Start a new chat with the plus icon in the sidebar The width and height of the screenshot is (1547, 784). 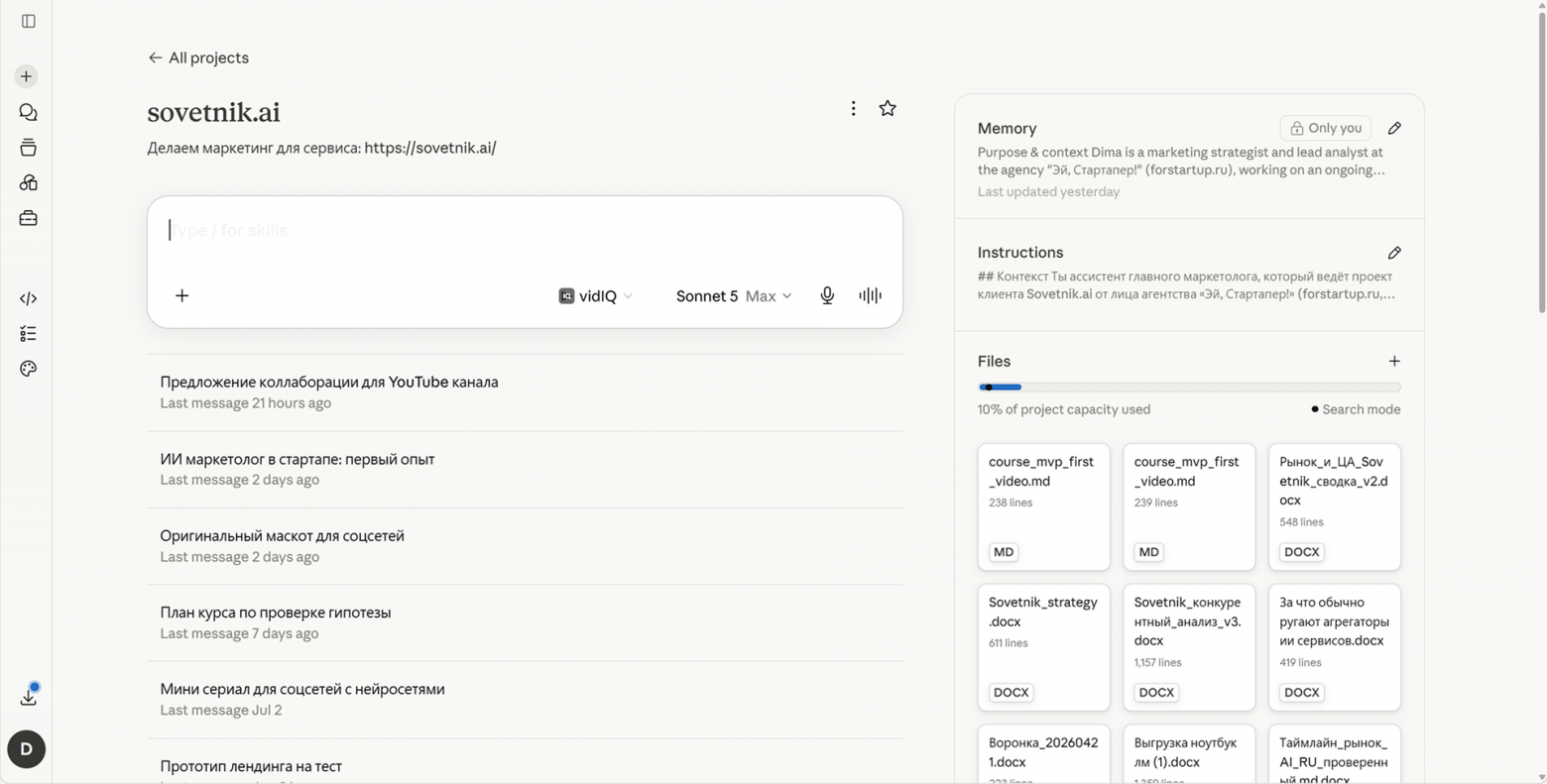(x=27, y=76)
